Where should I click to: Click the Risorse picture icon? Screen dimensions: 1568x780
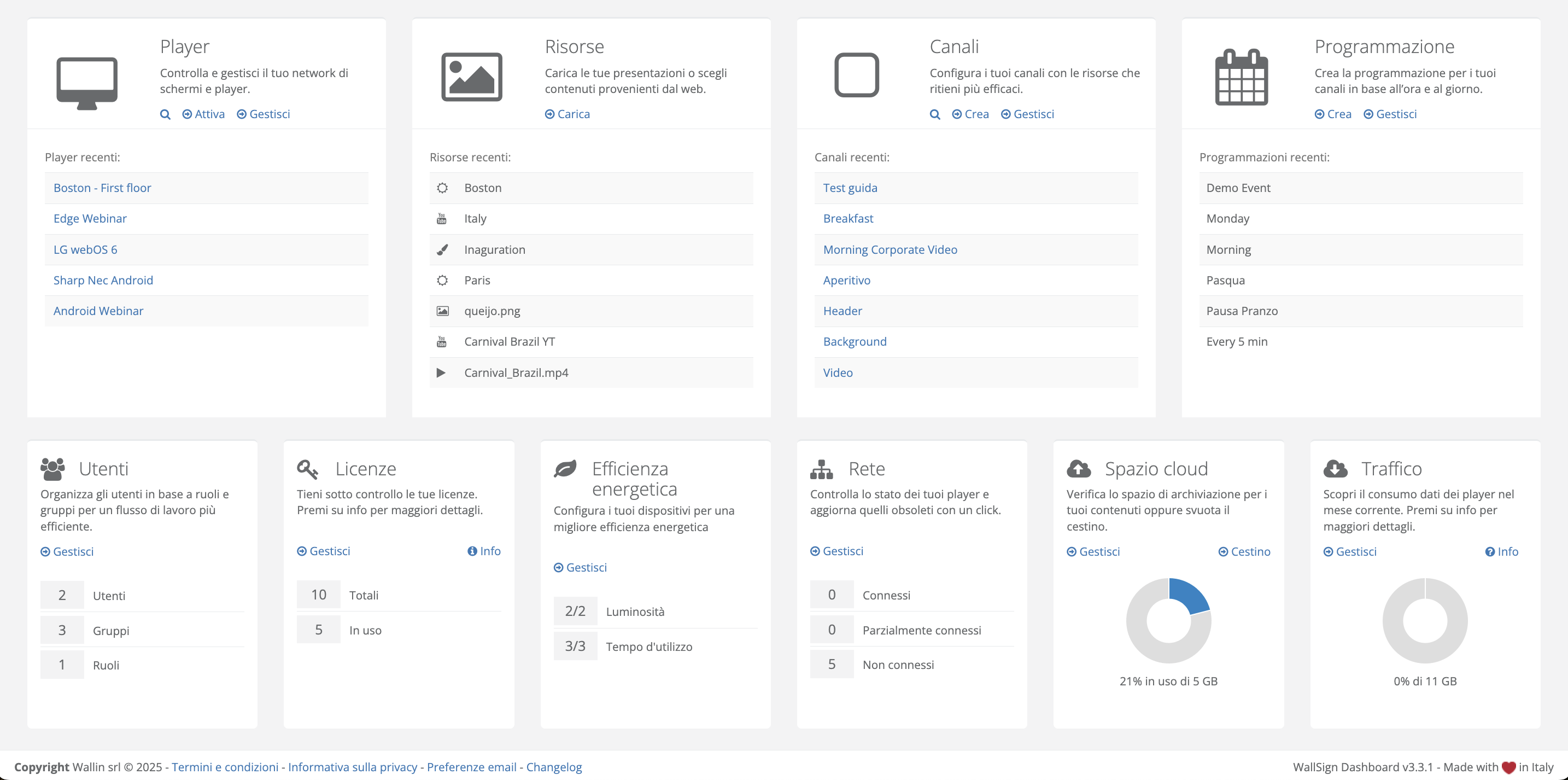click(x=472, y=77)
